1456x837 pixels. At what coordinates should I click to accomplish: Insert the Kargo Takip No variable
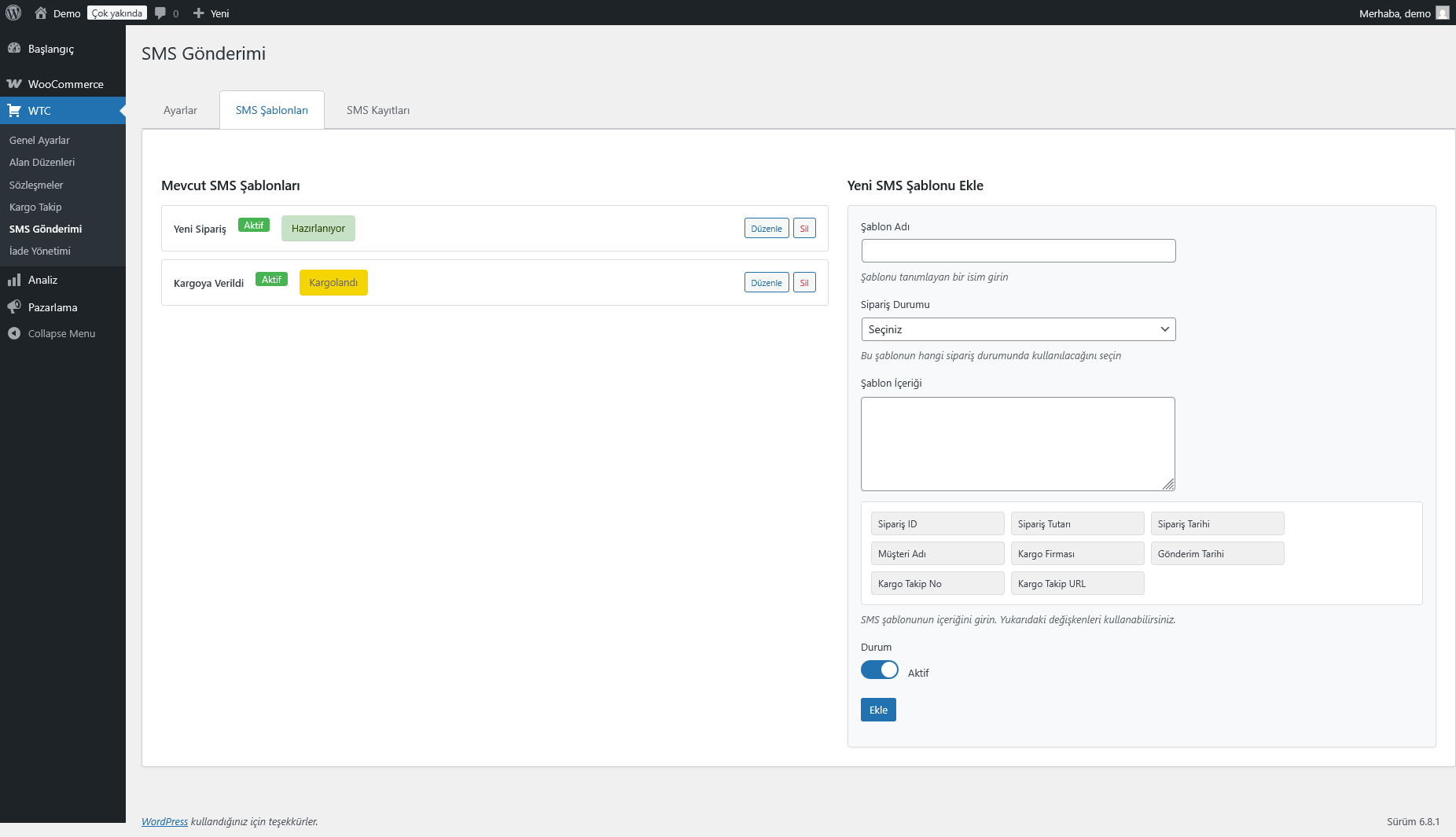937,583
